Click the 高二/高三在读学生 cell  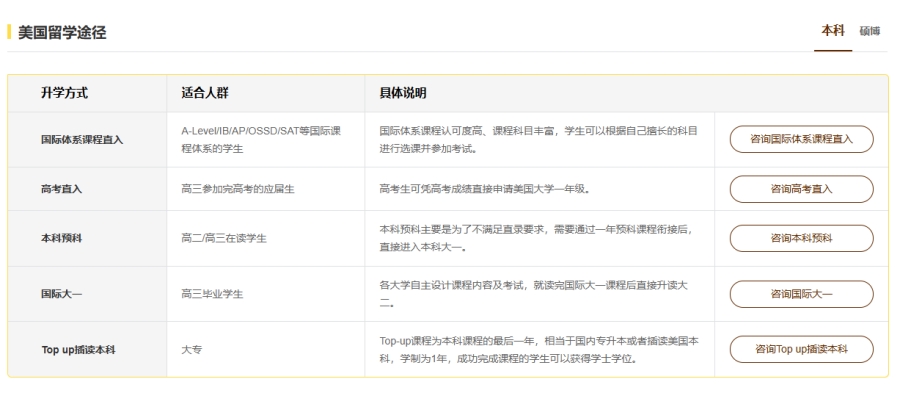(224, 239)
